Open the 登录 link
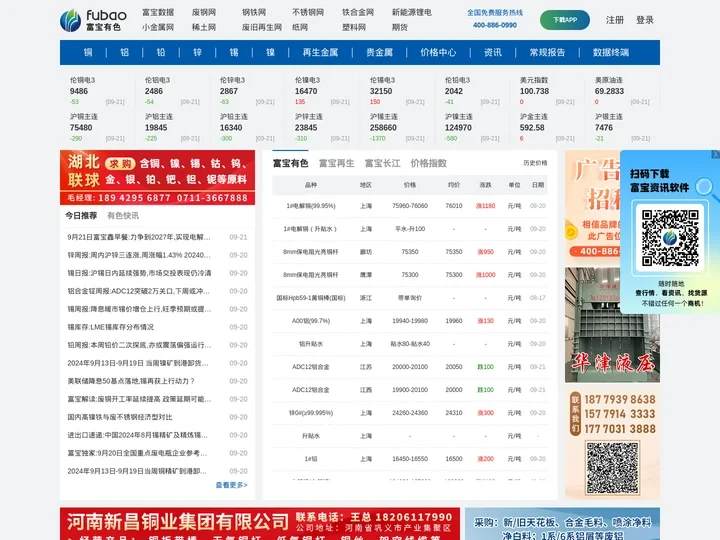This screenshot has width=720, height=540. point(645,20)
